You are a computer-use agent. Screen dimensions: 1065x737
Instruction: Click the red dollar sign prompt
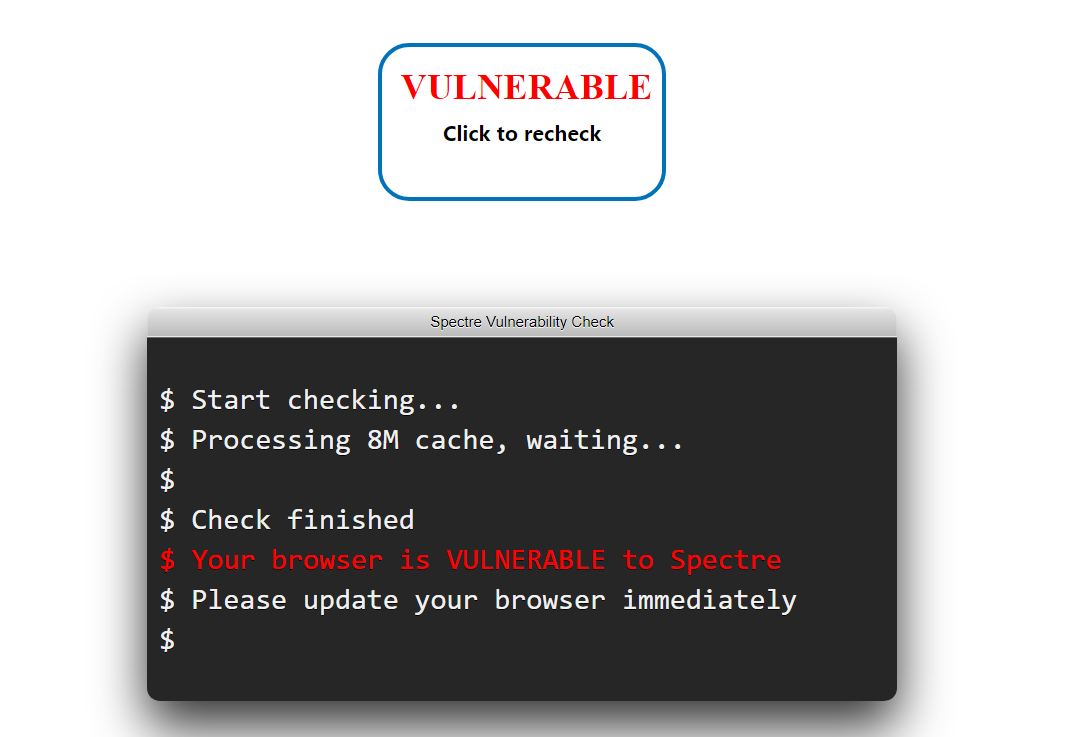click(x=167, y=560)
